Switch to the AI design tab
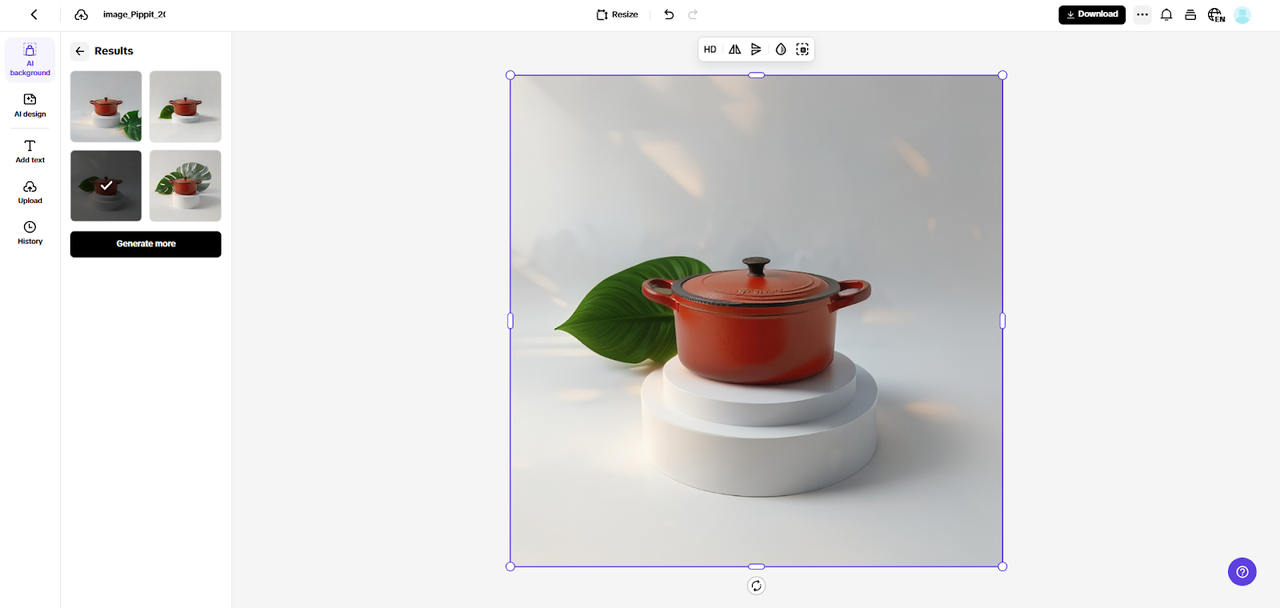This screenshot has height=608, width=1280. [30, 105]
